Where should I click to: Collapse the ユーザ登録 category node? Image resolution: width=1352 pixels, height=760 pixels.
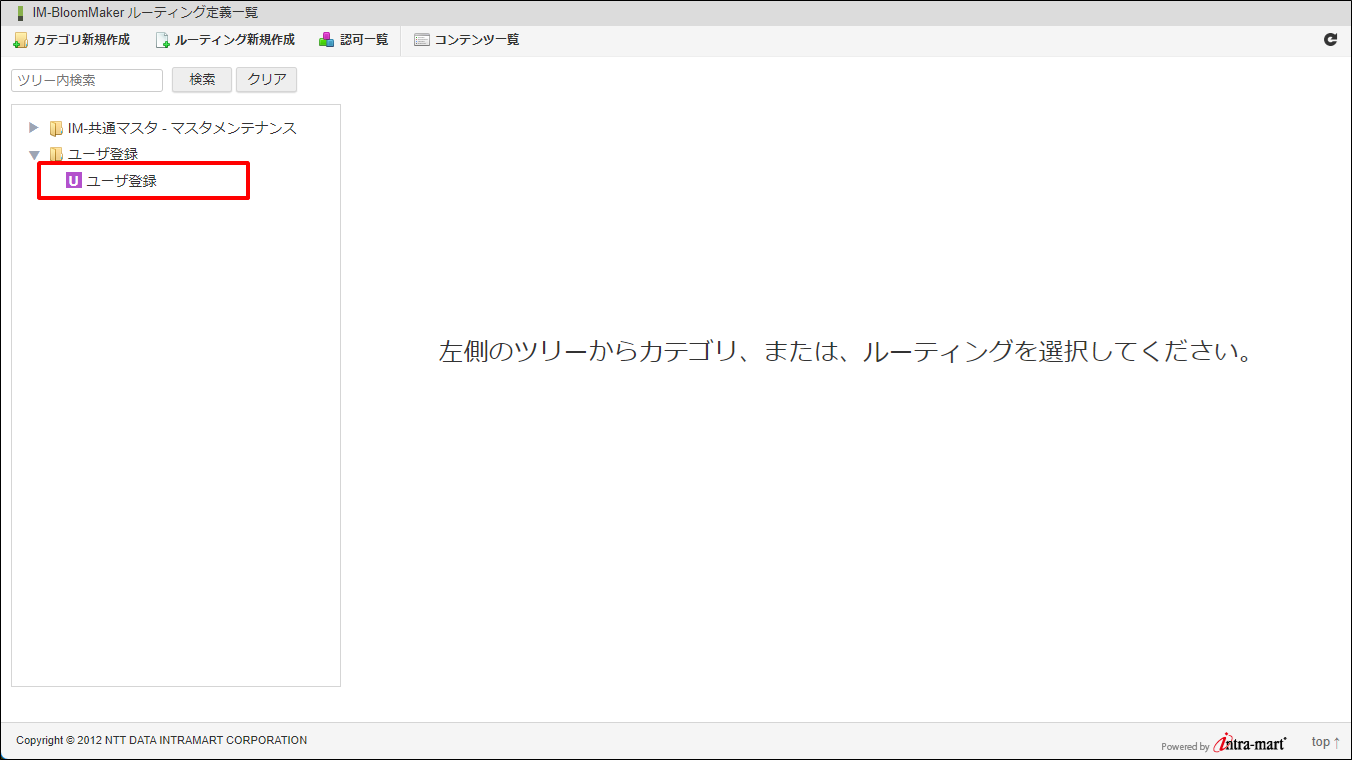[34, 155]
